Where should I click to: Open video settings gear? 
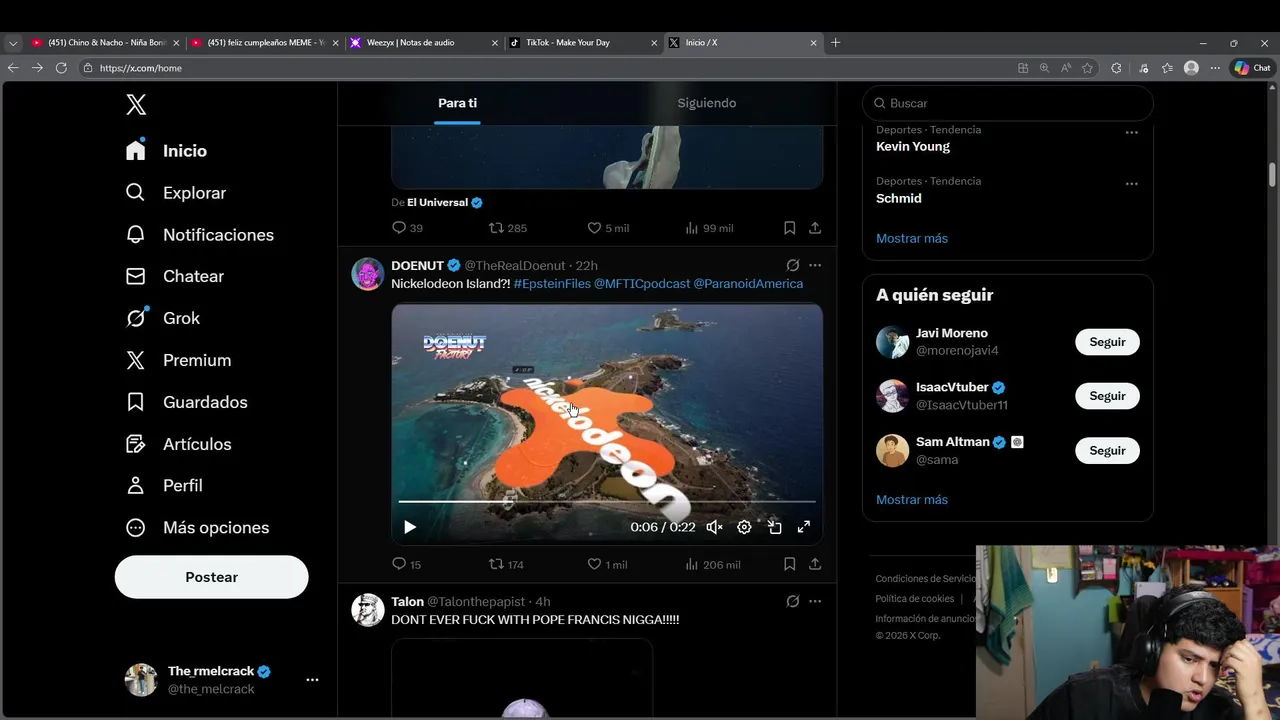[x=744, y=527]
